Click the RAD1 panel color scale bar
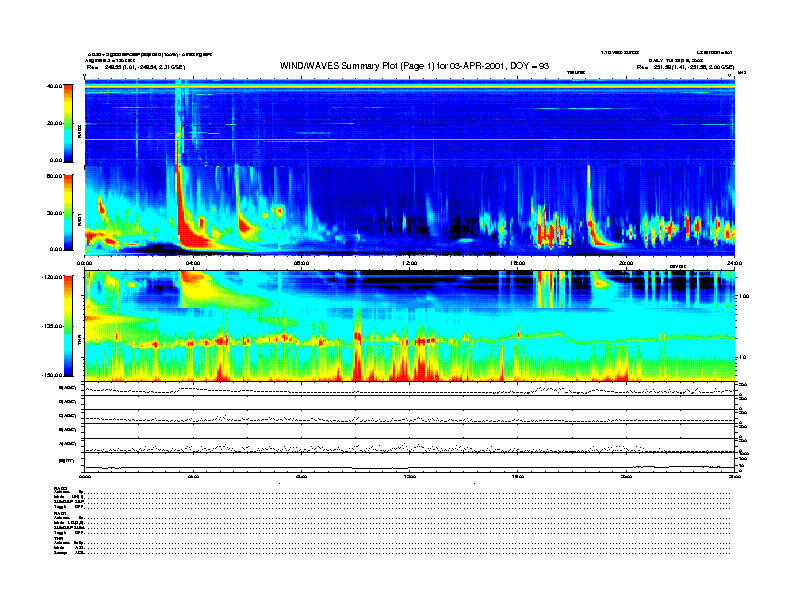The height and width of the screenshot is (612, 792). tap(68, 212)
